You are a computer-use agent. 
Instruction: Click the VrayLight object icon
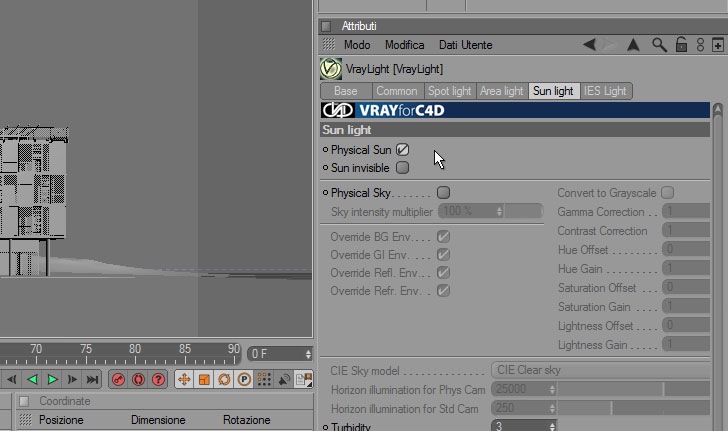pos(331,69)
